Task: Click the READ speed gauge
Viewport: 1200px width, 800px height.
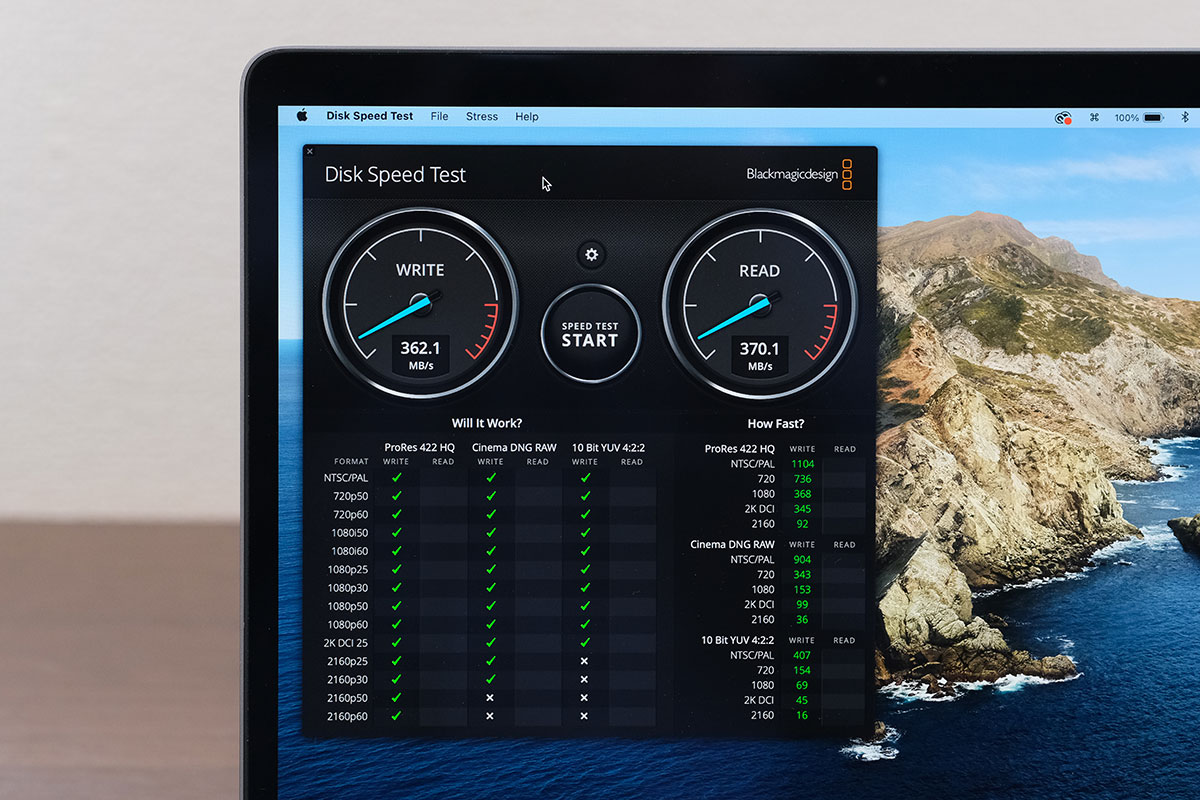Action: [x=760, y=303]
